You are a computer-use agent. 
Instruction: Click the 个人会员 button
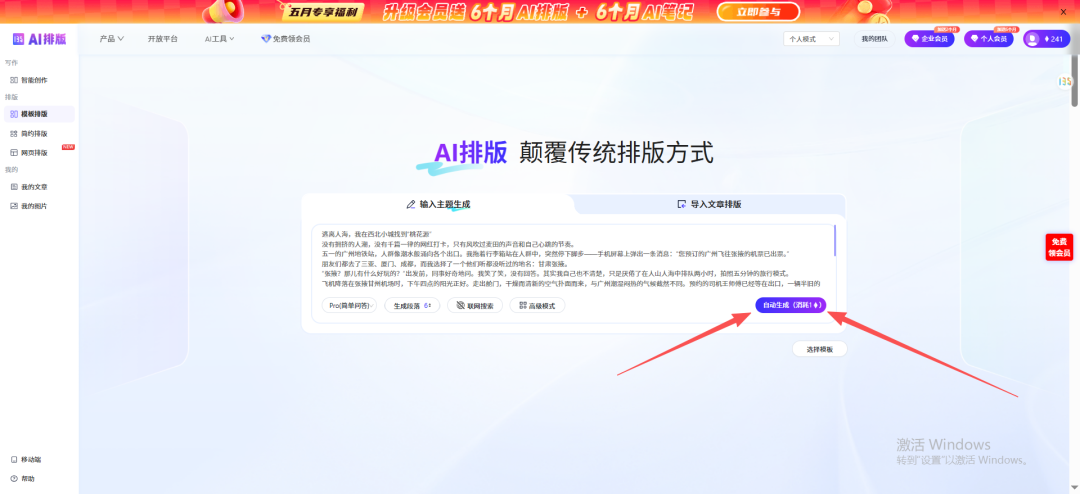tap(989, 39)
